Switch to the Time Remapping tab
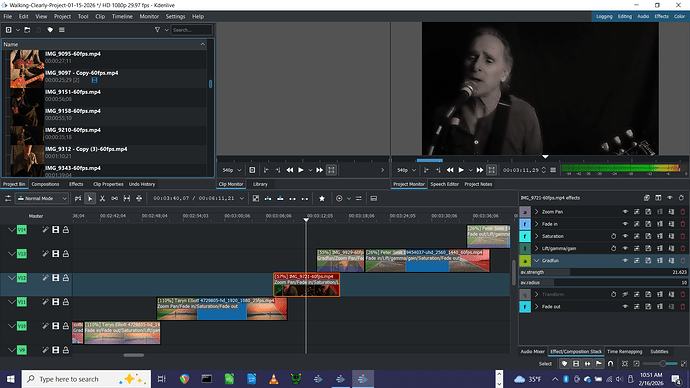690x388 pixels. (624, 351)
